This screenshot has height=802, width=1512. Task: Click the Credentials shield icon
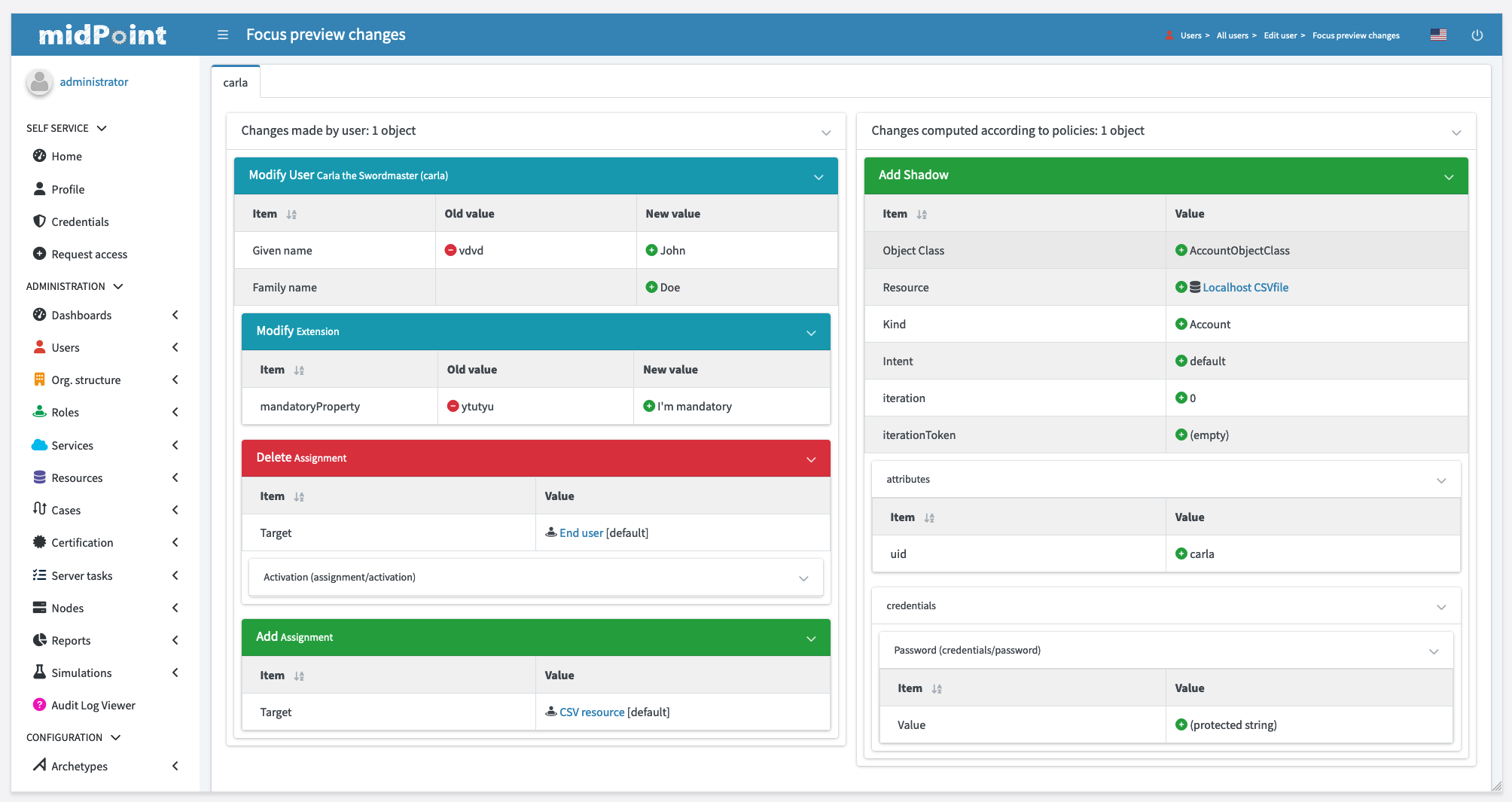coord(39,221)
